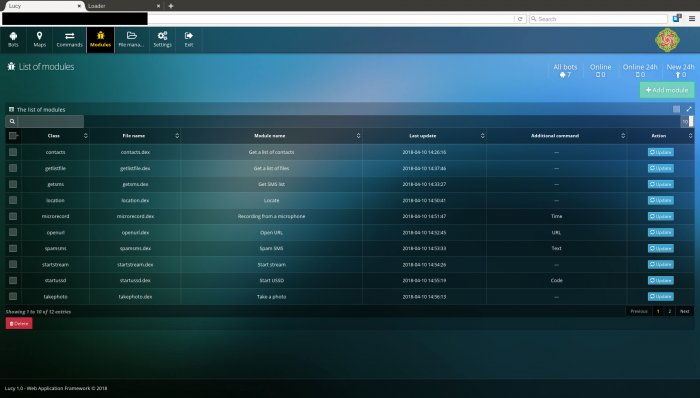Click the module search magnifier icon
700x398 pixels.
pyautogui.click(x=12, y=121)
